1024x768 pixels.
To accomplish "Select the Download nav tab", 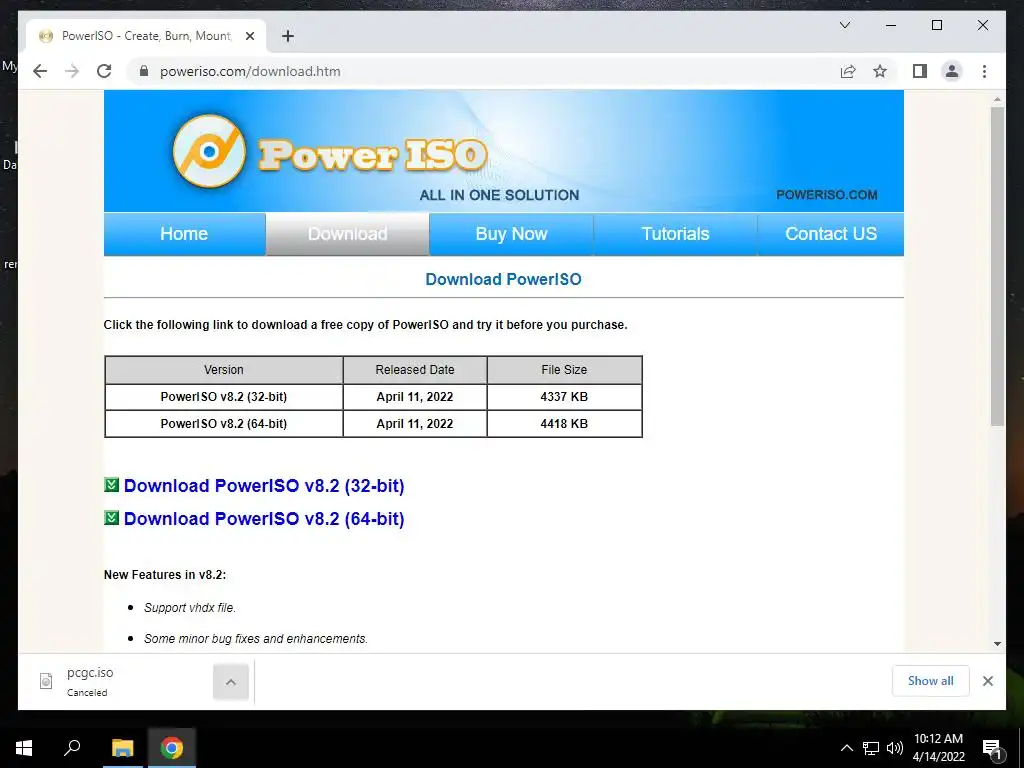I will (347, 234).
